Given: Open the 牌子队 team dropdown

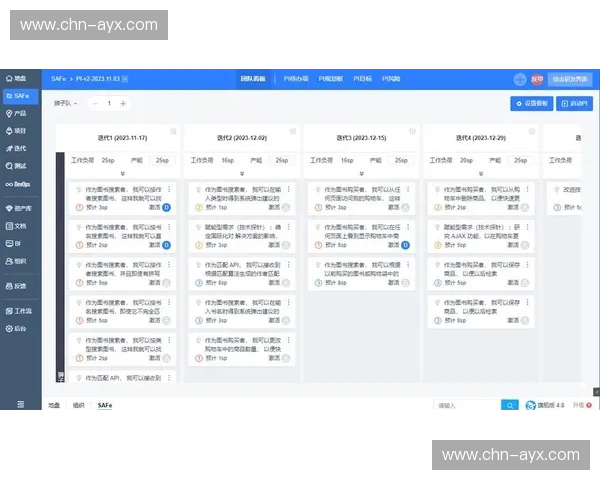Looking at the screenshot, I should pyautogui.click(x=65, y=103).
